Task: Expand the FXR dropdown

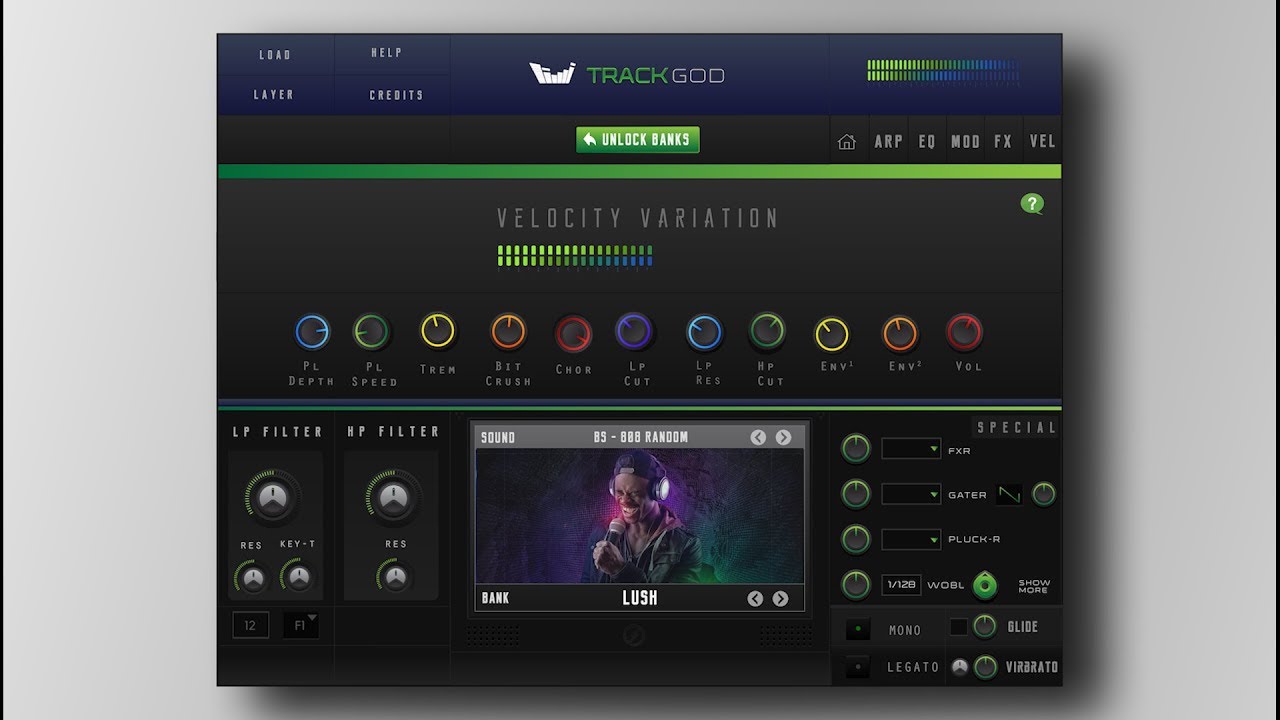Action: 911,449
